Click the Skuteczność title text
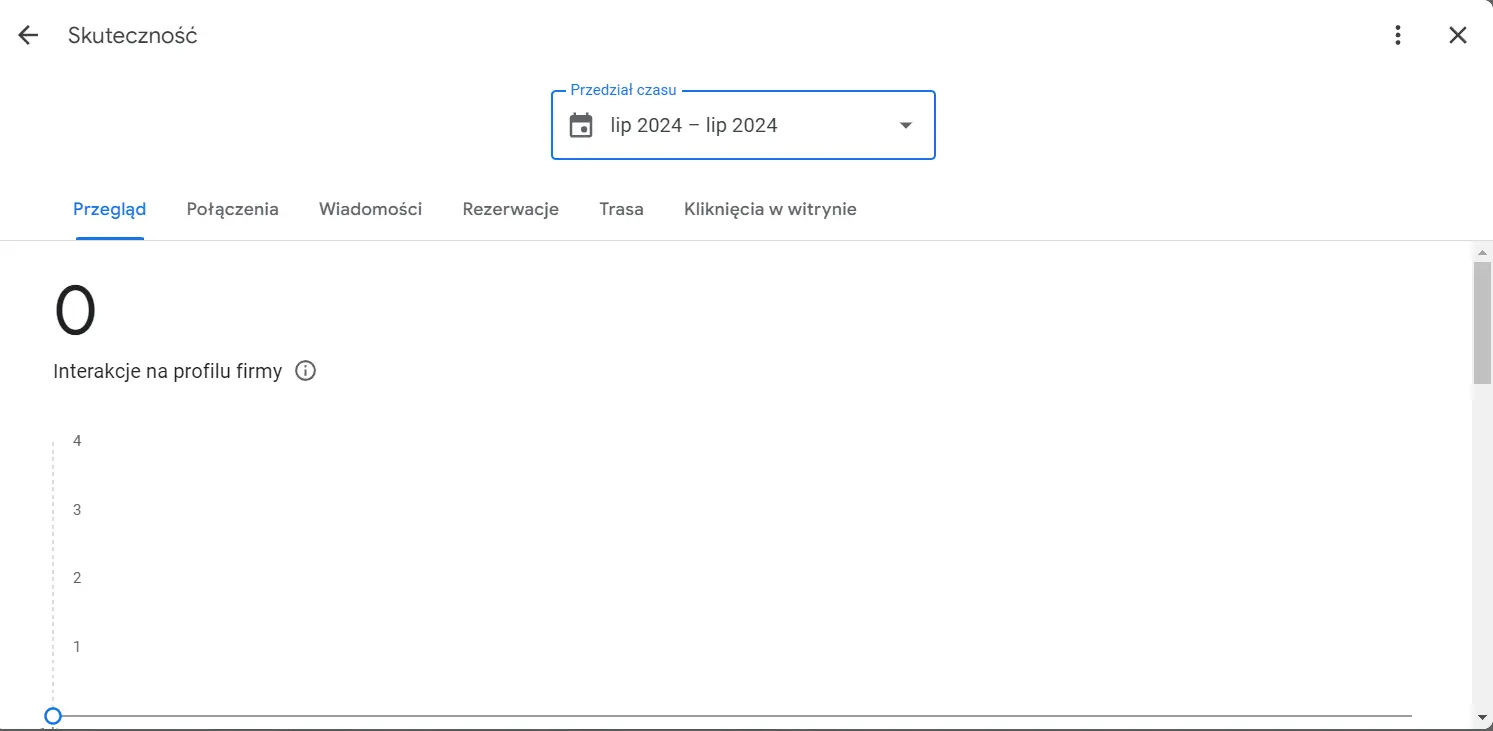1493x731 pixels. [133, 35]
